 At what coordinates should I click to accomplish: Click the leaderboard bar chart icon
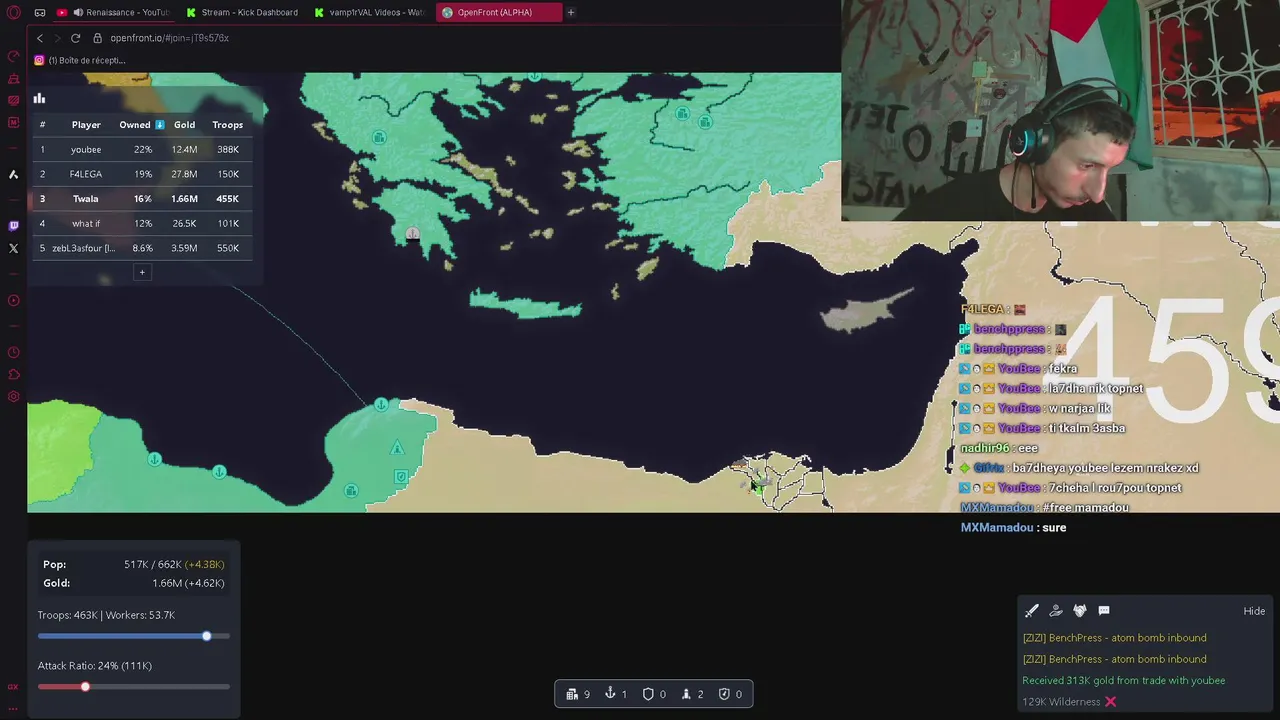[39, 98]
